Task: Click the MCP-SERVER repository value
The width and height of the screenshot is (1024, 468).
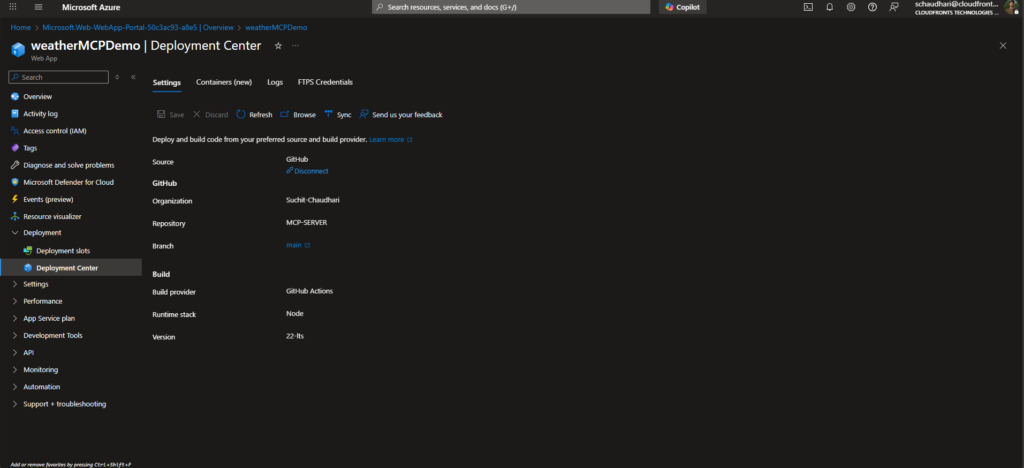Action: (x=306, y=223)
